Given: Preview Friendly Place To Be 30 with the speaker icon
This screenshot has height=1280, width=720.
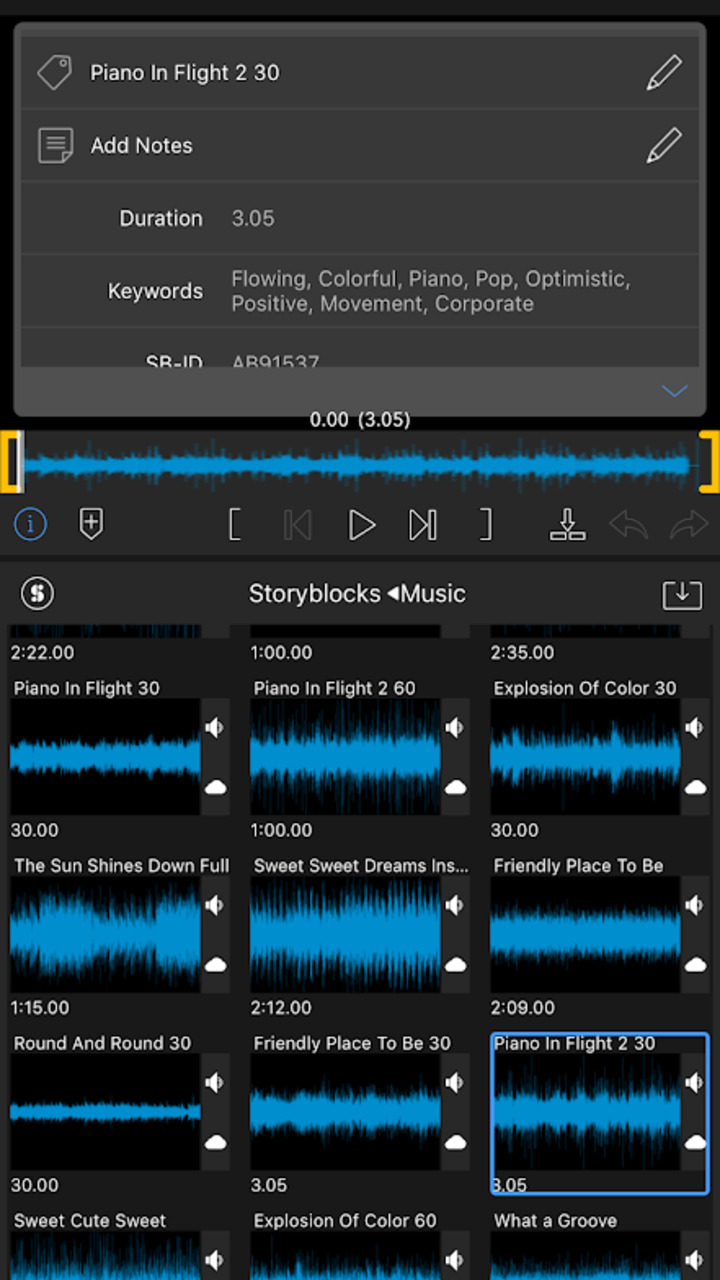Looking at the screenshot, I should point(455,1082).
